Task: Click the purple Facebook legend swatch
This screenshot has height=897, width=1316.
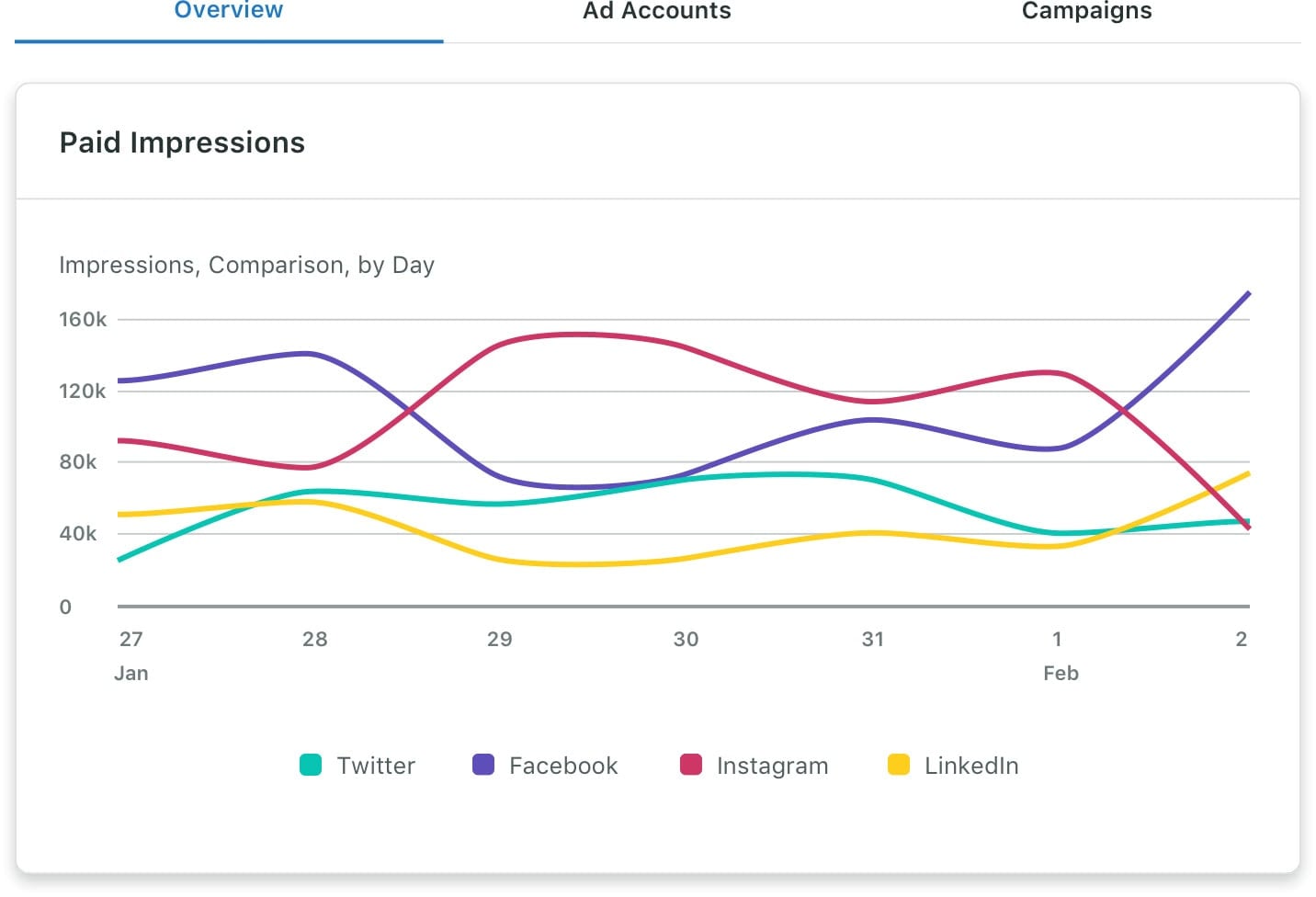Action: coord(483,765)
